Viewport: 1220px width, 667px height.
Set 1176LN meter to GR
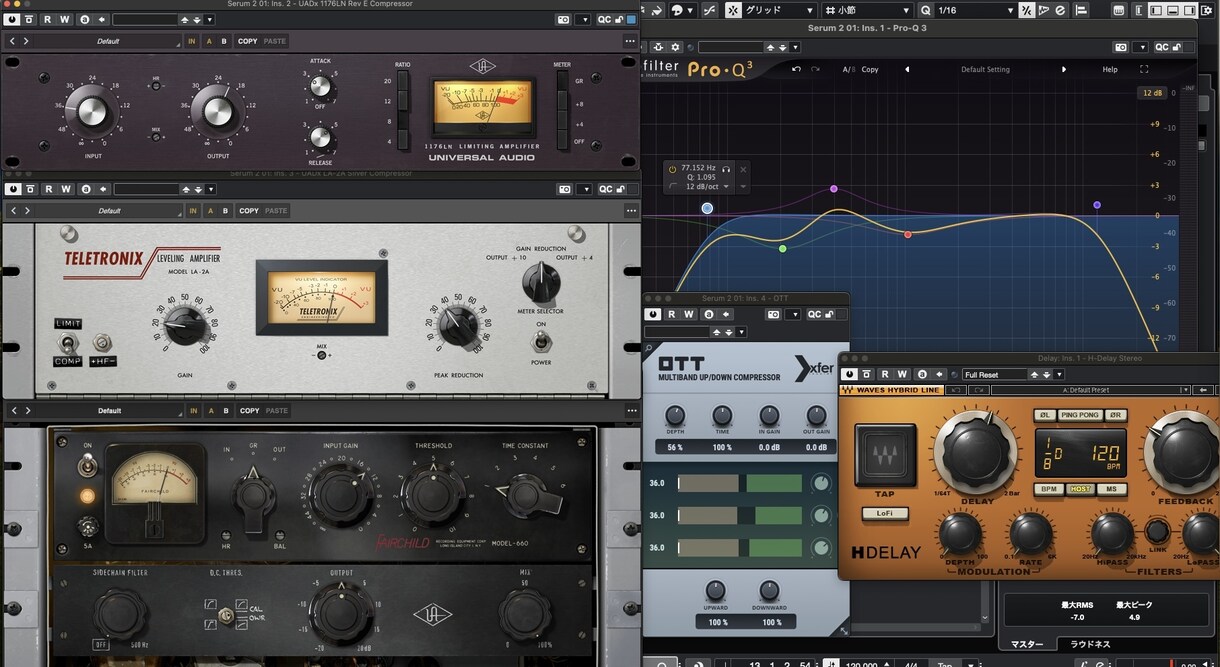coord(562,81)
